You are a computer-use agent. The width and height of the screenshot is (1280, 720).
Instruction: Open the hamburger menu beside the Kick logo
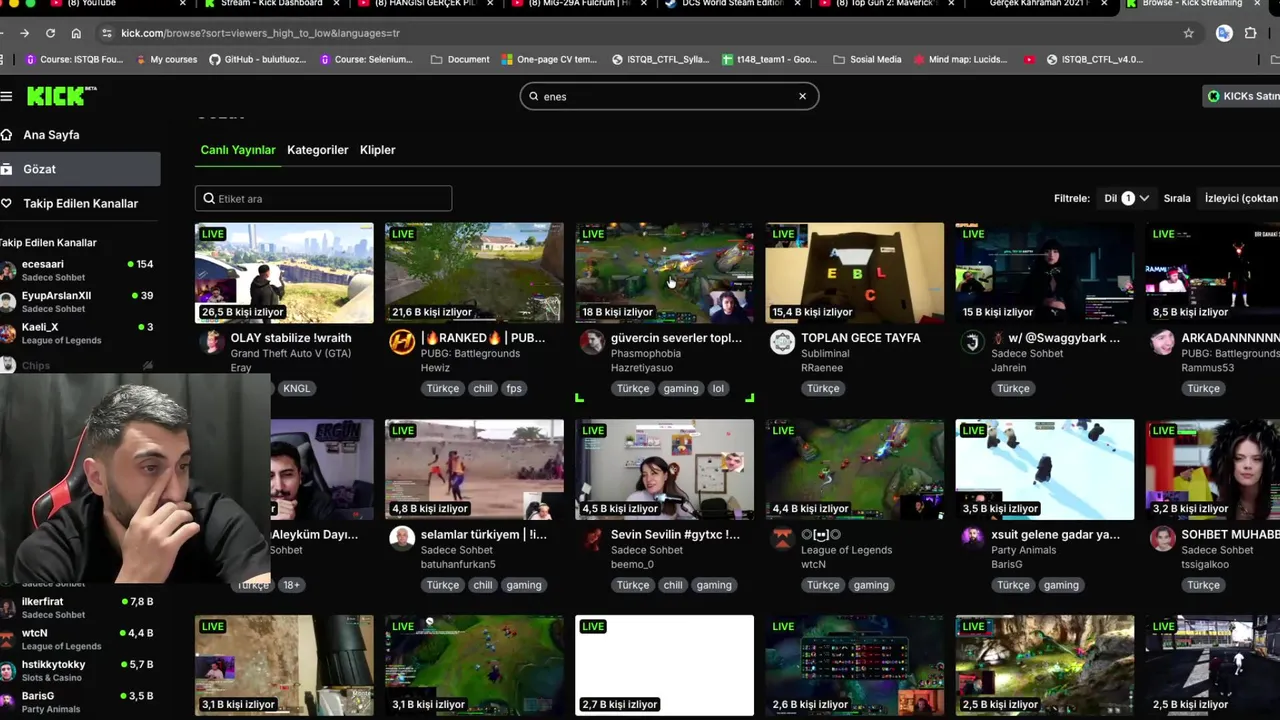(x=7, y=96)
